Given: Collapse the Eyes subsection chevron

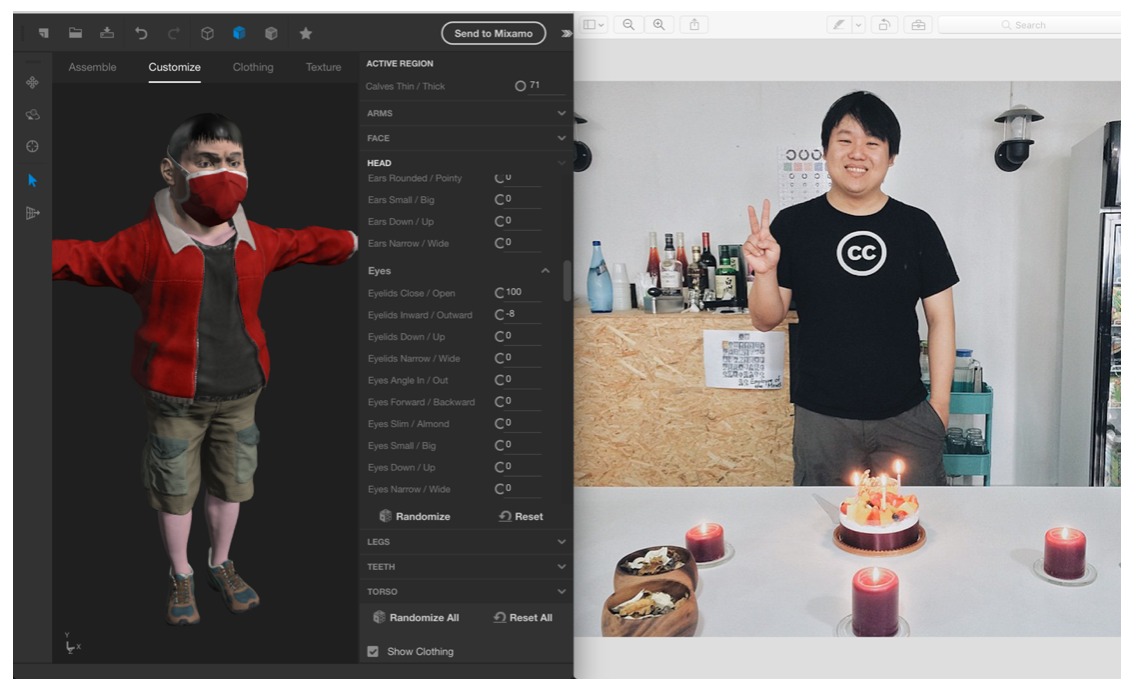Looking at the screenshot, I should [545, 271].
